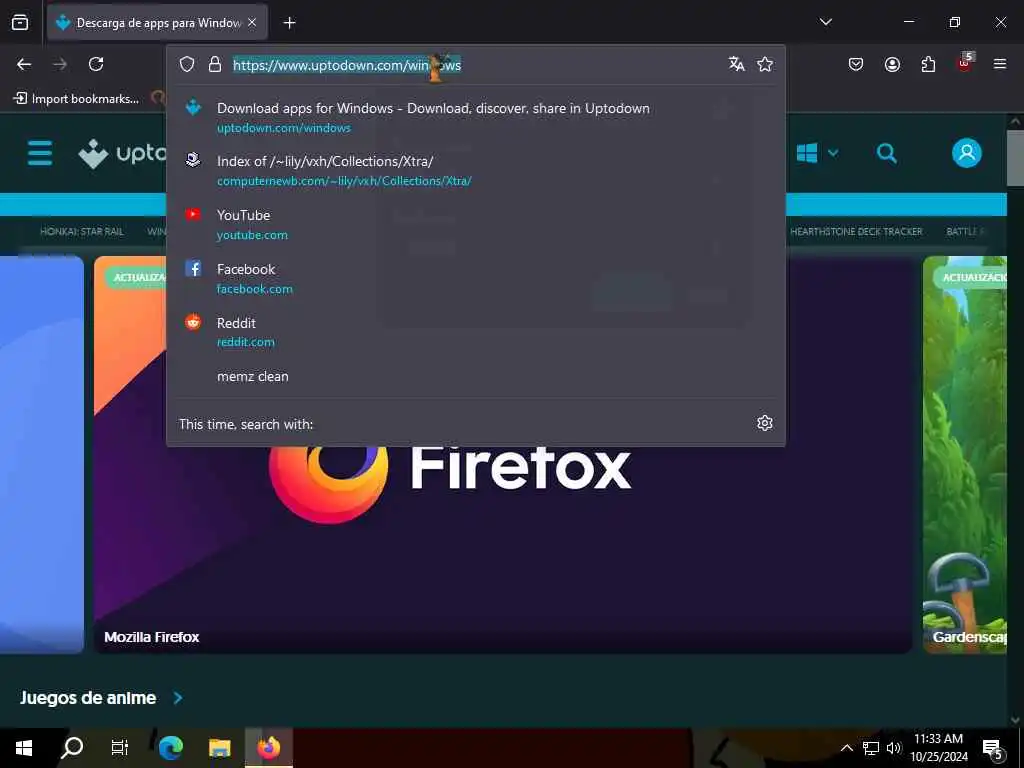Open the Mozilla Firefox featured banner

(x=503, y=455)
